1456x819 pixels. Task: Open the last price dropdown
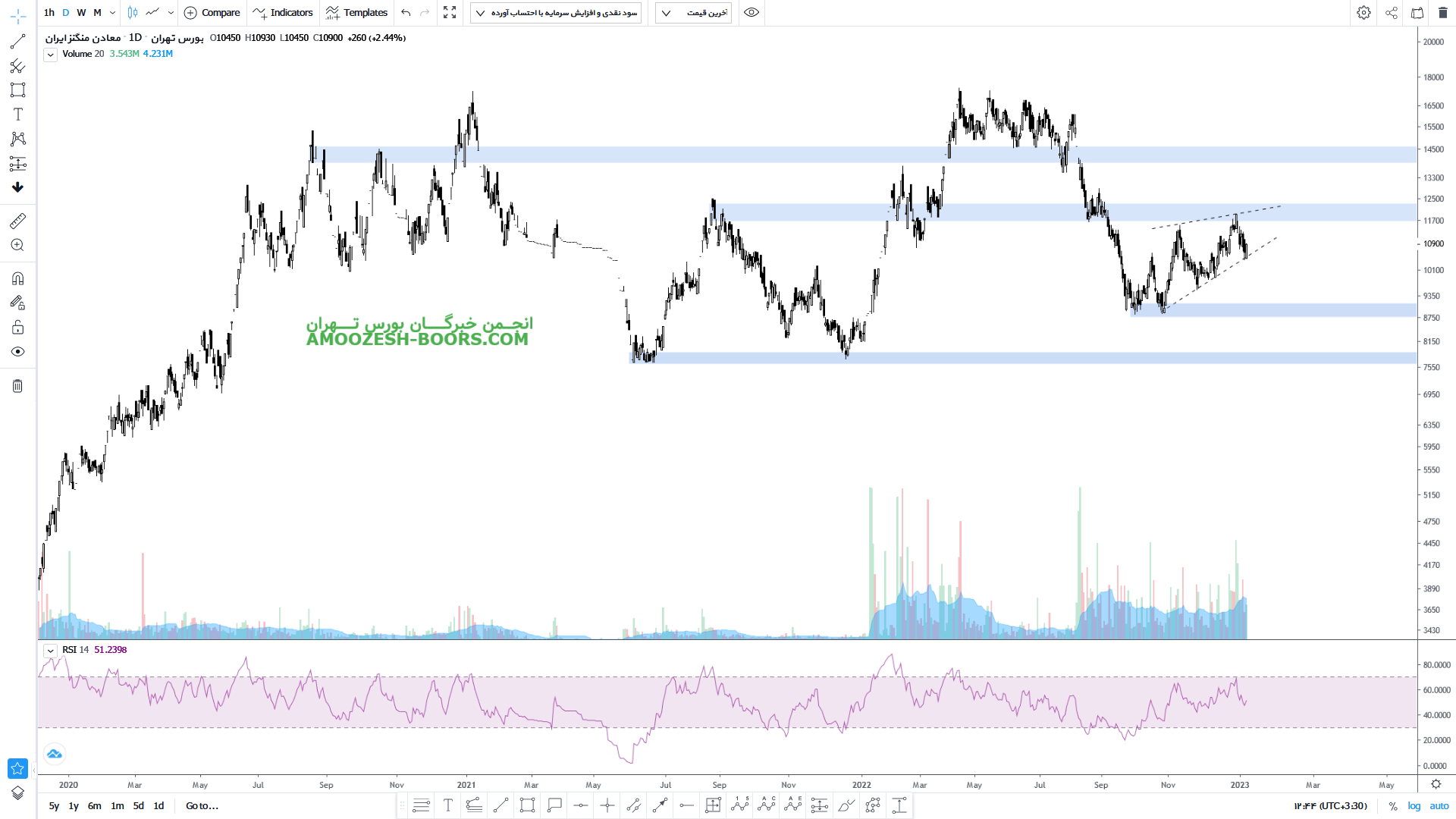click(x=693, y=13)
